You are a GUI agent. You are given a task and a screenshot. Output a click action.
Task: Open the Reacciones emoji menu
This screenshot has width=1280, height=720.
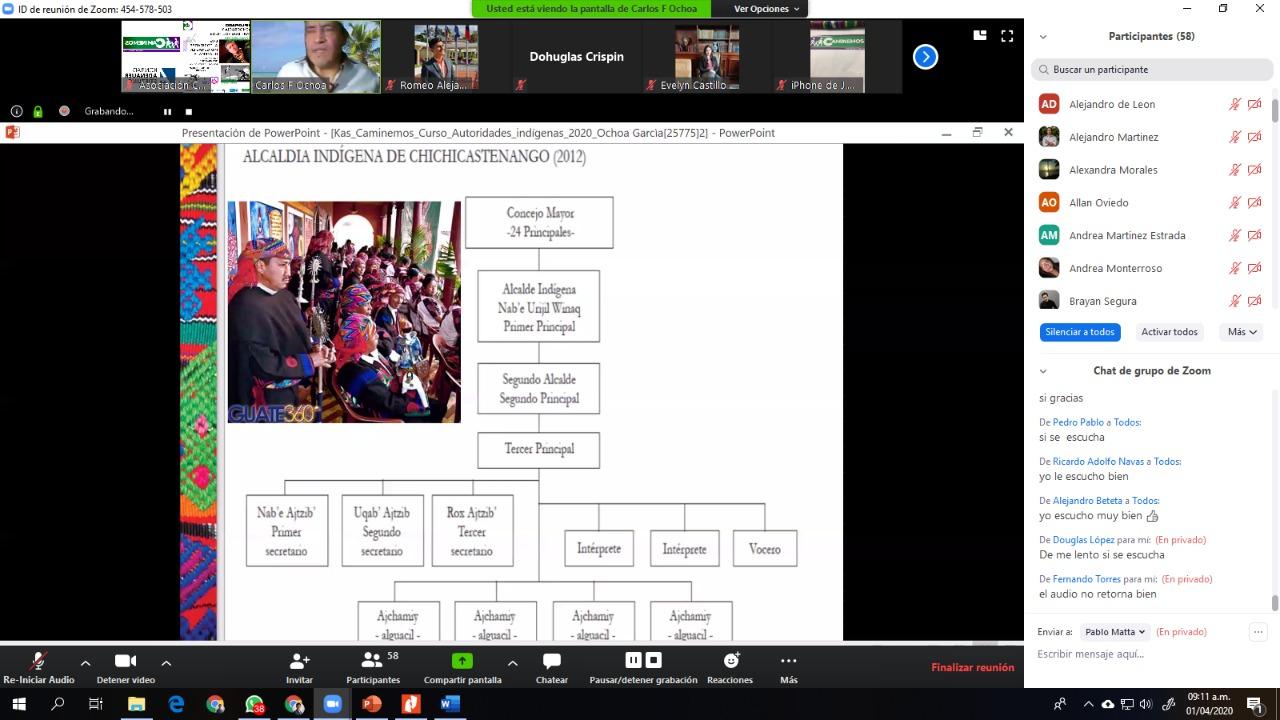(730, 662)
